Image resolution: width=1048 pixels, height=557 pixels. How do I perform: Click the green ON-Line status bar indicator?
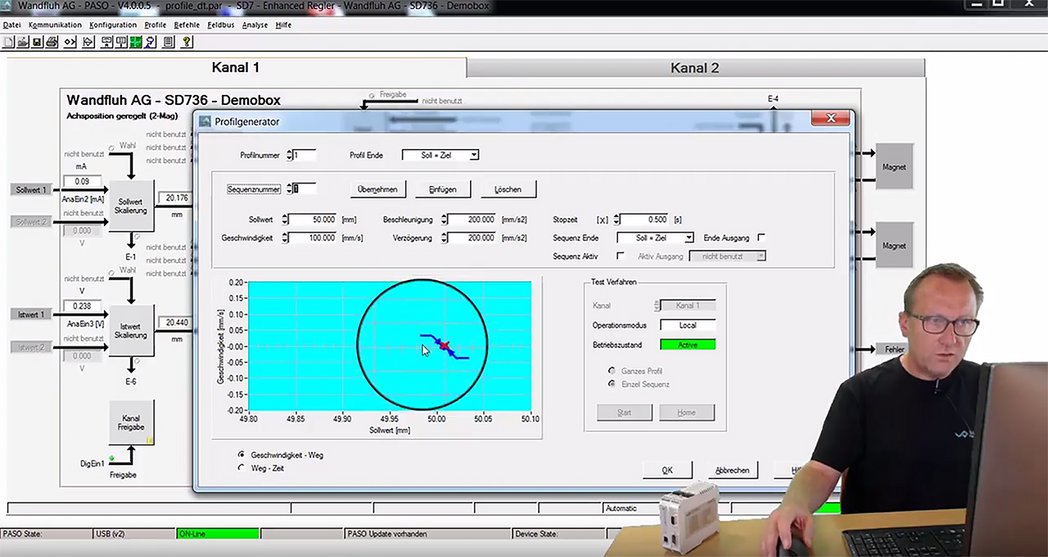pos(218,534)
